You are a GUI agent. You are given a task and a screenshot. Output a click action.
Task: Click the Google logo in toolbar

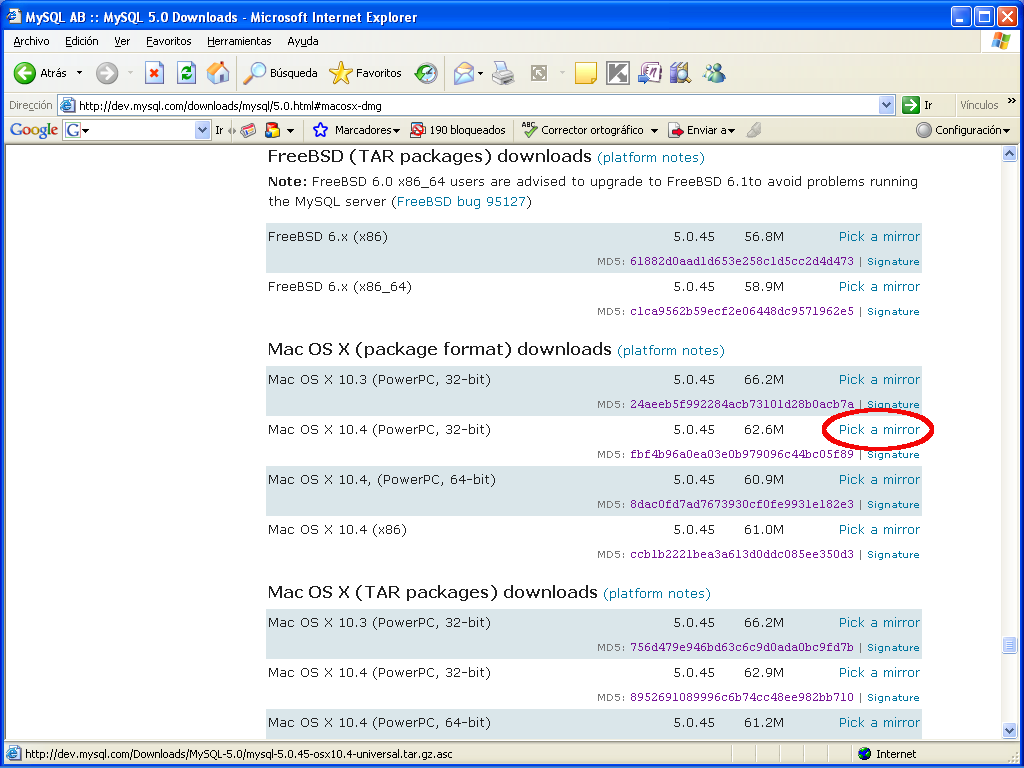[x=34, y=130]
